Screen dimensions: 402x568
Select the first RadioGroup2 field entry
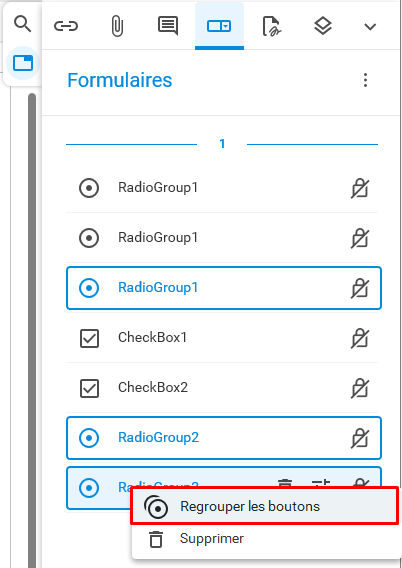(224, 438)
